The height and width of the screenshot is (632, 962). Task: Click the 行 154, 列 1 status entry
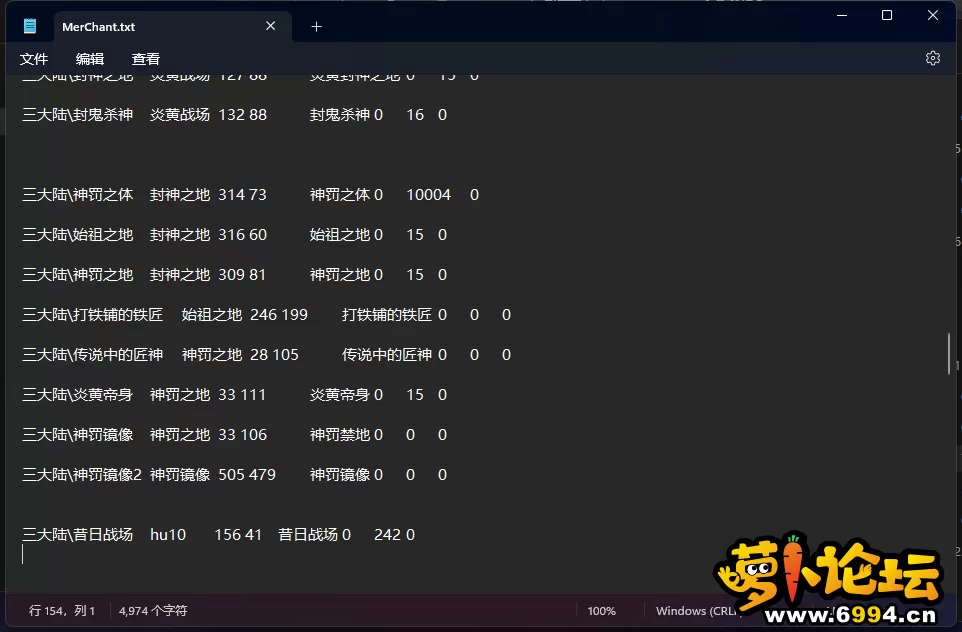[62, 611]
